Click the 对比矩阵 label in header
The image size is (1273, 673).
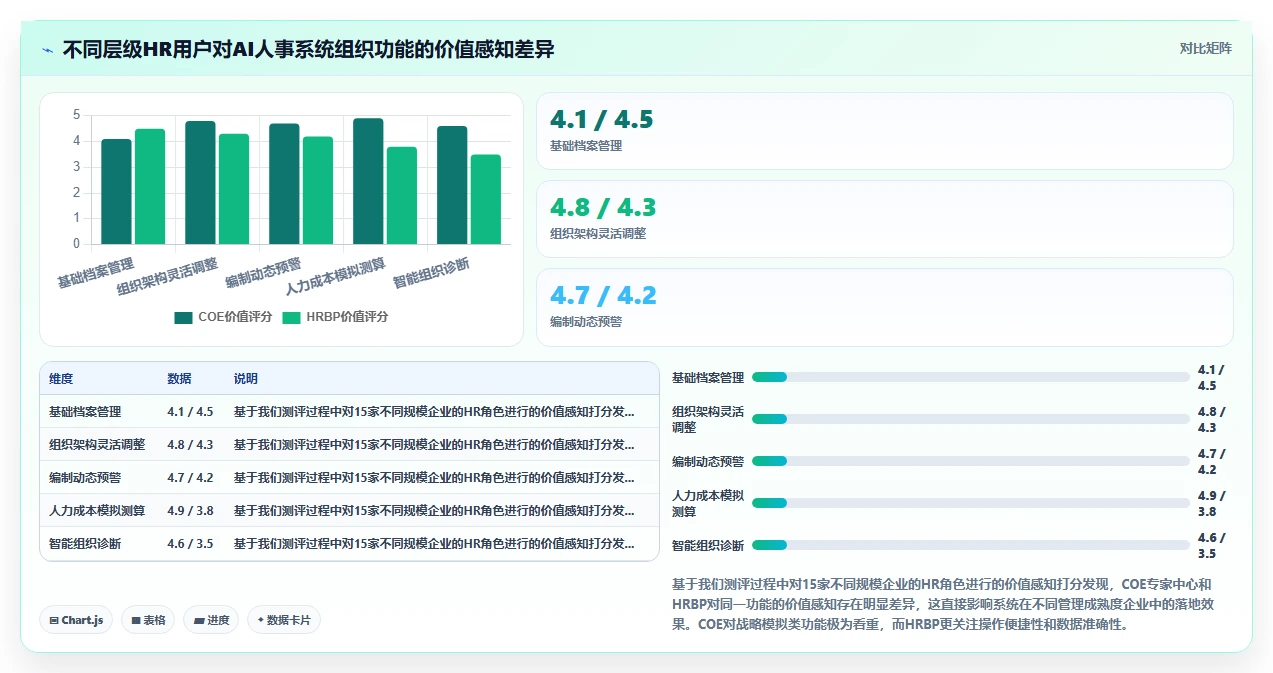point(1206,48)
